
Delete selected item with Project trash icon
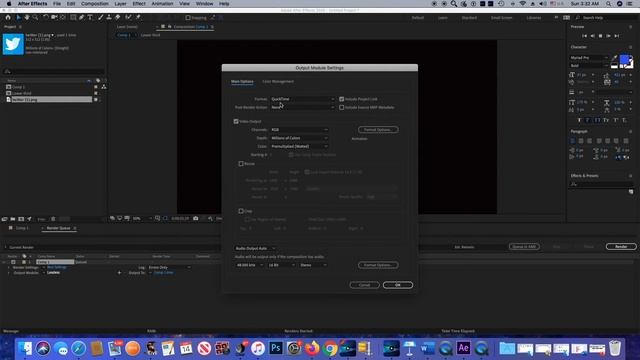pyautogui.click(x=53, y=219)
